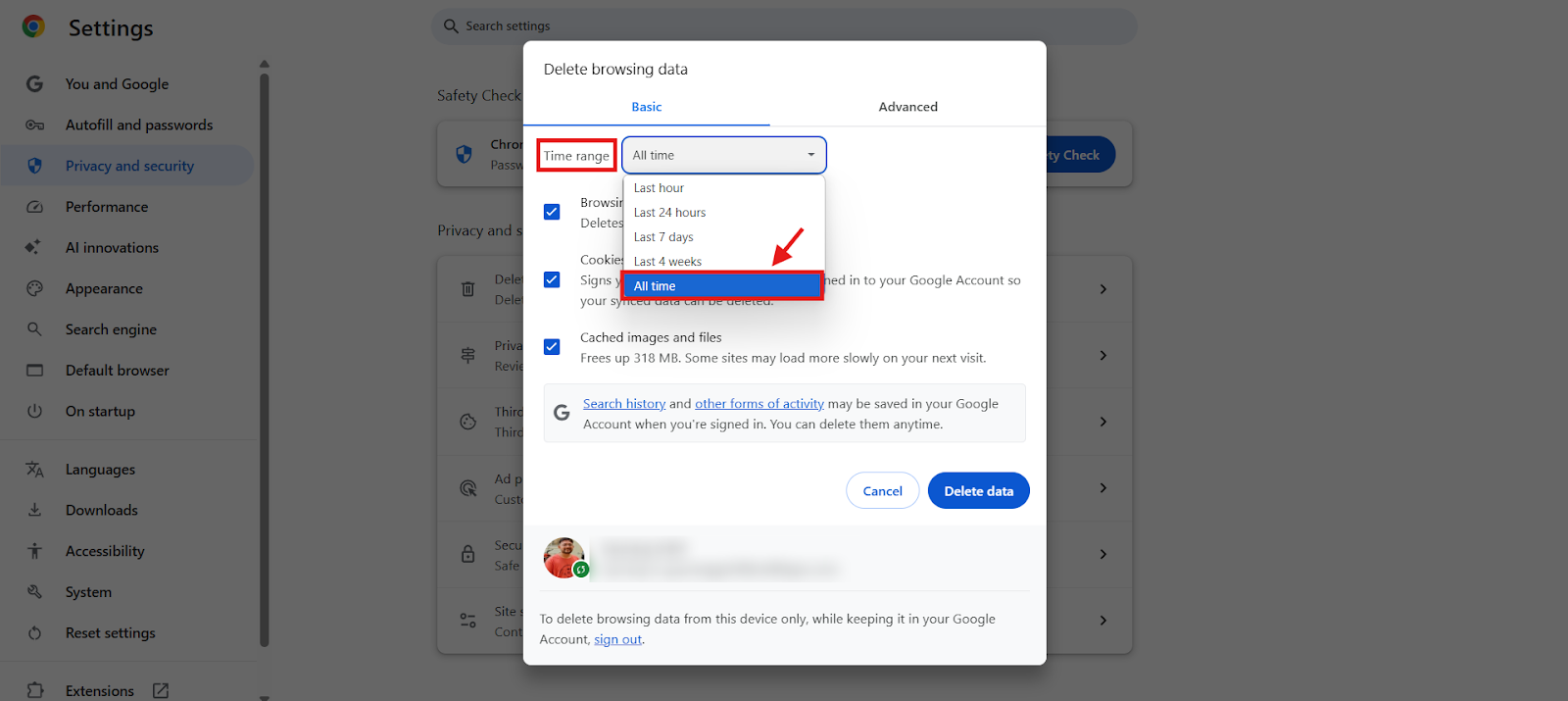The image size is (1568, 701).
Task: Uncheck the Cookies and site data checkbox
Action: pyautogui.click(x=552, y=279)
